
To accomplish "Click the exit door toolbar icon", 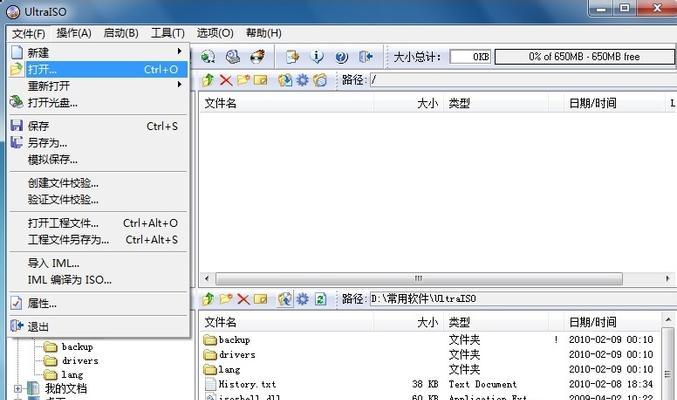I will (x=366, y=57).
